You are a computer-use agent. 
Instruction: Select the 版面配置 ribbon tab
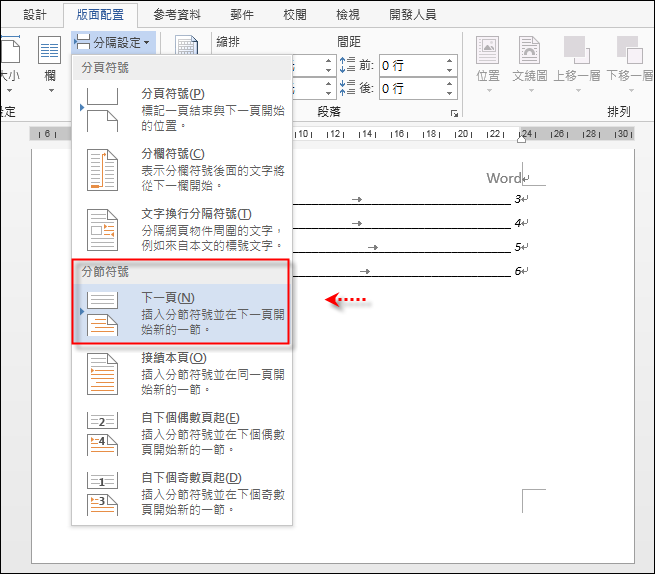[100, 15]
